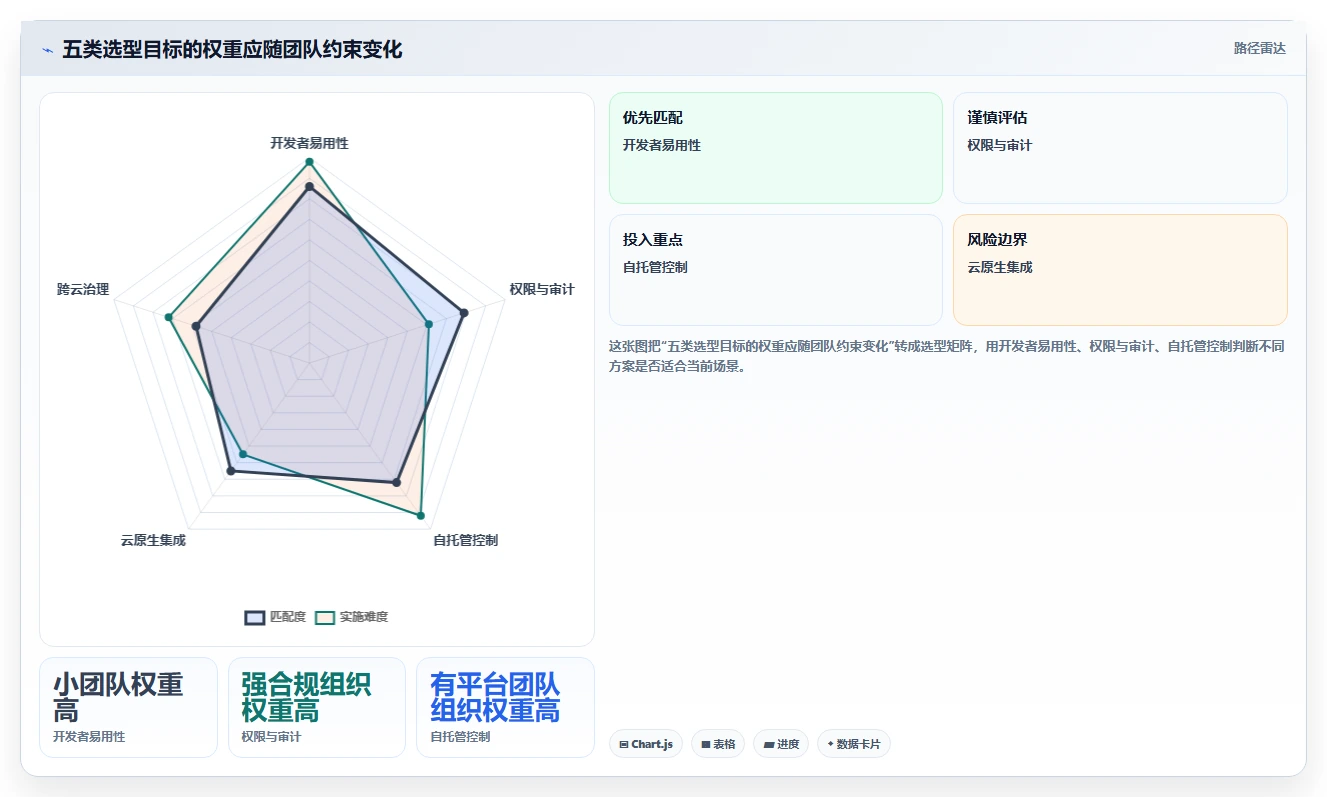Click the 路径雷达 label in header

(1259, 48)
